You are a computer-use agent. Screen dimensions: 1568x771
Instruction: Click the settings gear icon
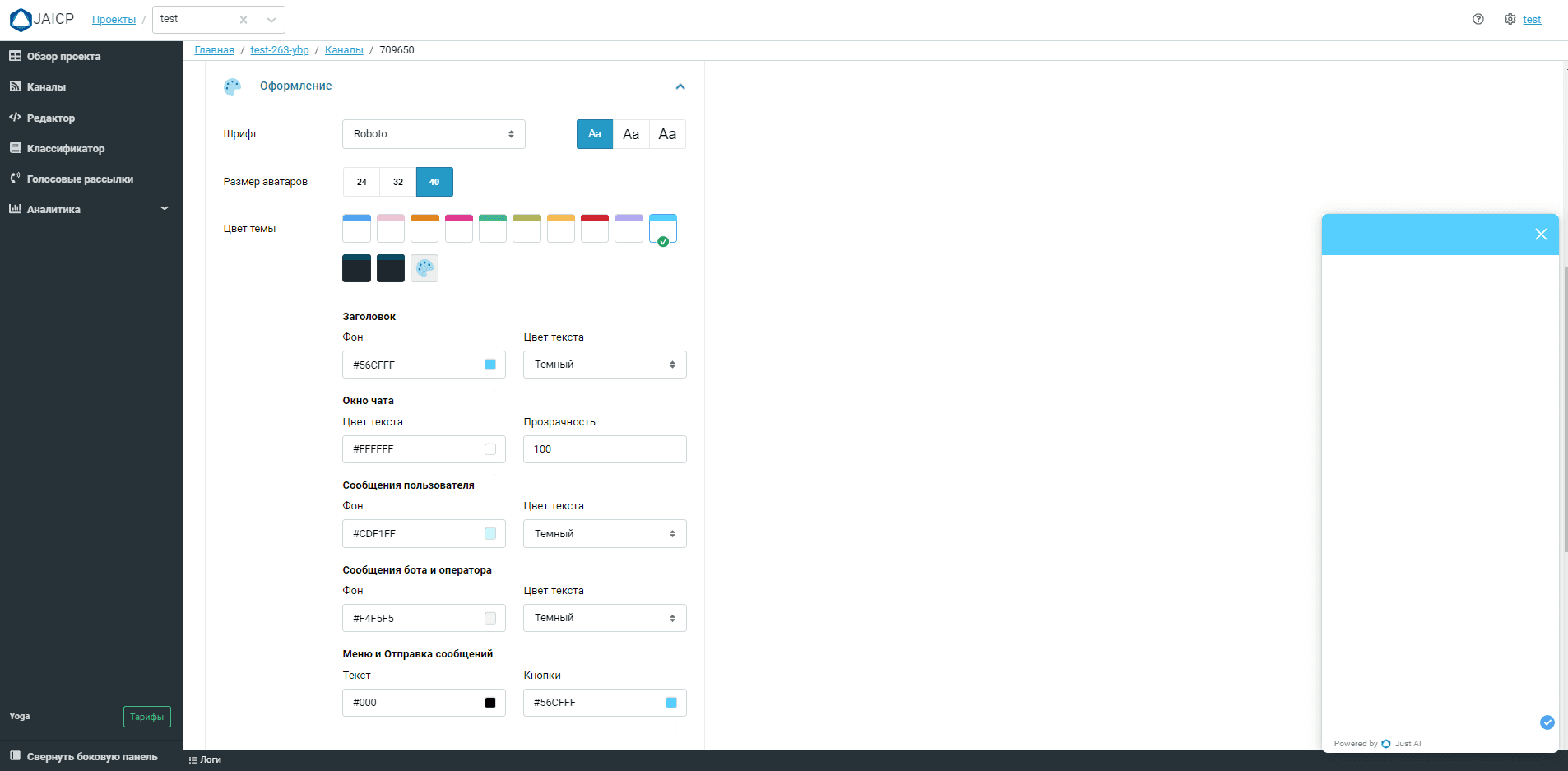click(x=1510, y=20)
